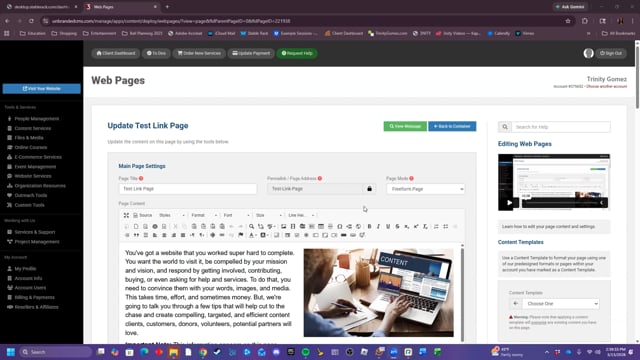Expand the Format dropdown in editor
Image resolution: width=640 pixels, height=360 pixels.
[204, 215]
